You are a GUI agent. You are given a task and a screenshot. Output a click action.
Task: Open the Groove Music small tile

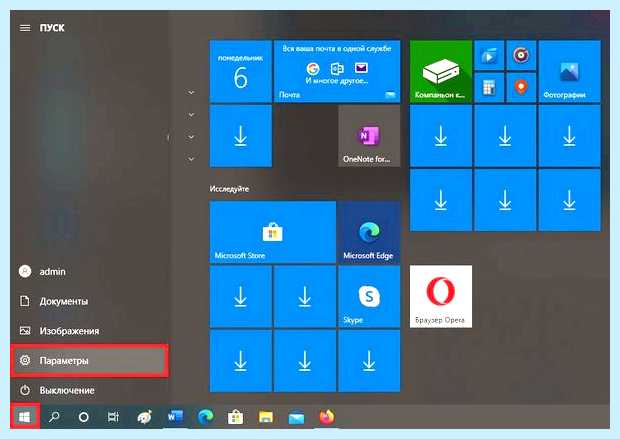point(521,55)
